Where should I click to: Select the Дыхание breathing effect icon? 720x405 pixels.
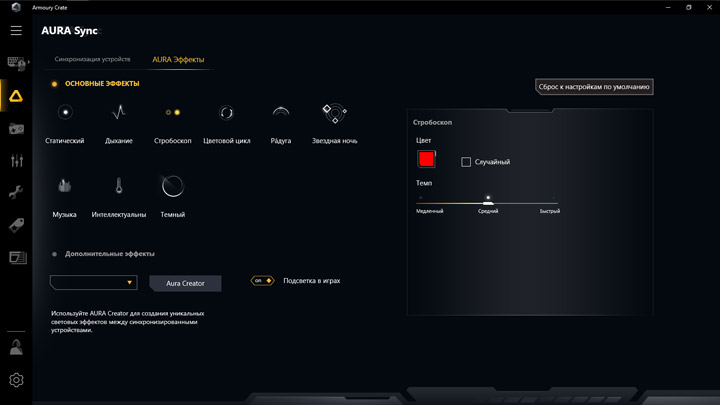click(x=119, y=112)
